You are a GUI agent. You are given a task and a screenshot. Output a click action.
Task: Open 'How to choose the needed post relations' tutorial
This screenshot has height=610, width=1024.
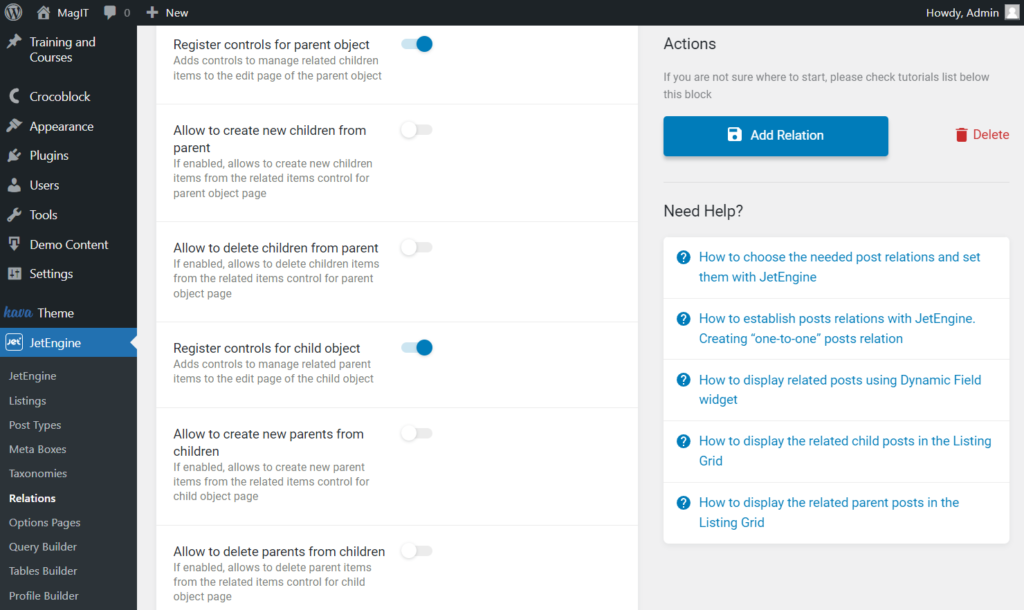tap(839, 266)
